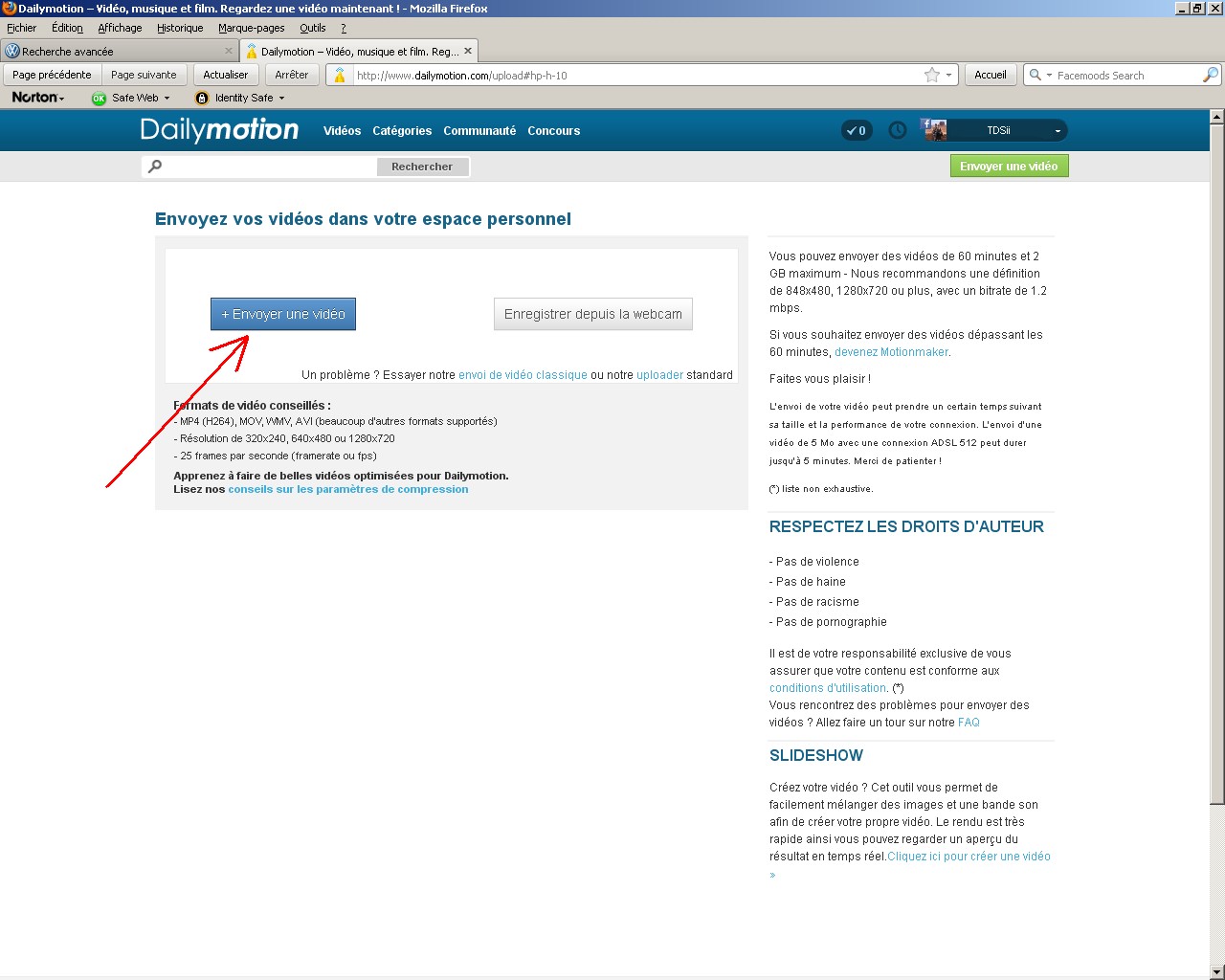Open Vidéos in the site navigation

click(x=342, y=131)
